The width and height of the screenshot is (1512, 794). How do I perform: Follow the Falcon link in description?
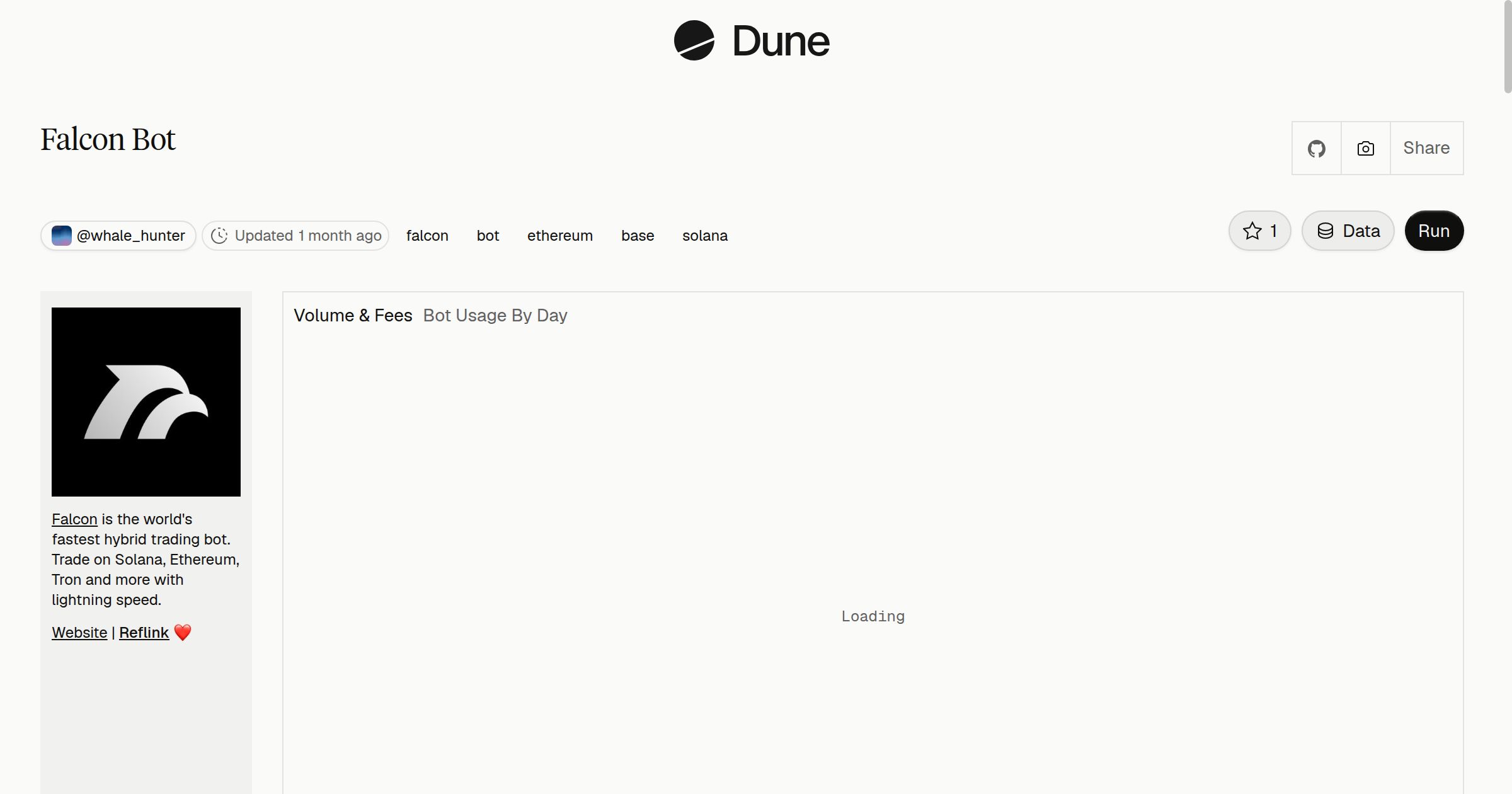point(74,519)
